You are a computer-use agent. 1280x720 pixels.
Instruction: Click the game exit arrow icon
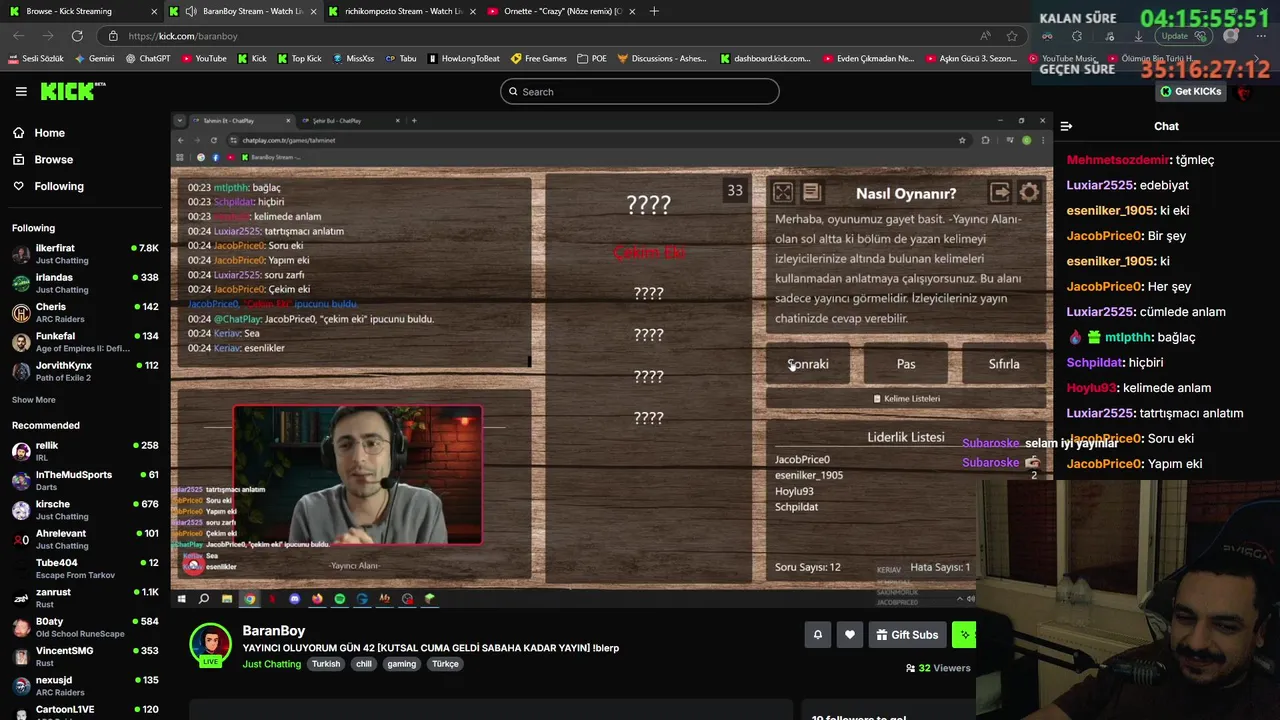tap(999, 192)
